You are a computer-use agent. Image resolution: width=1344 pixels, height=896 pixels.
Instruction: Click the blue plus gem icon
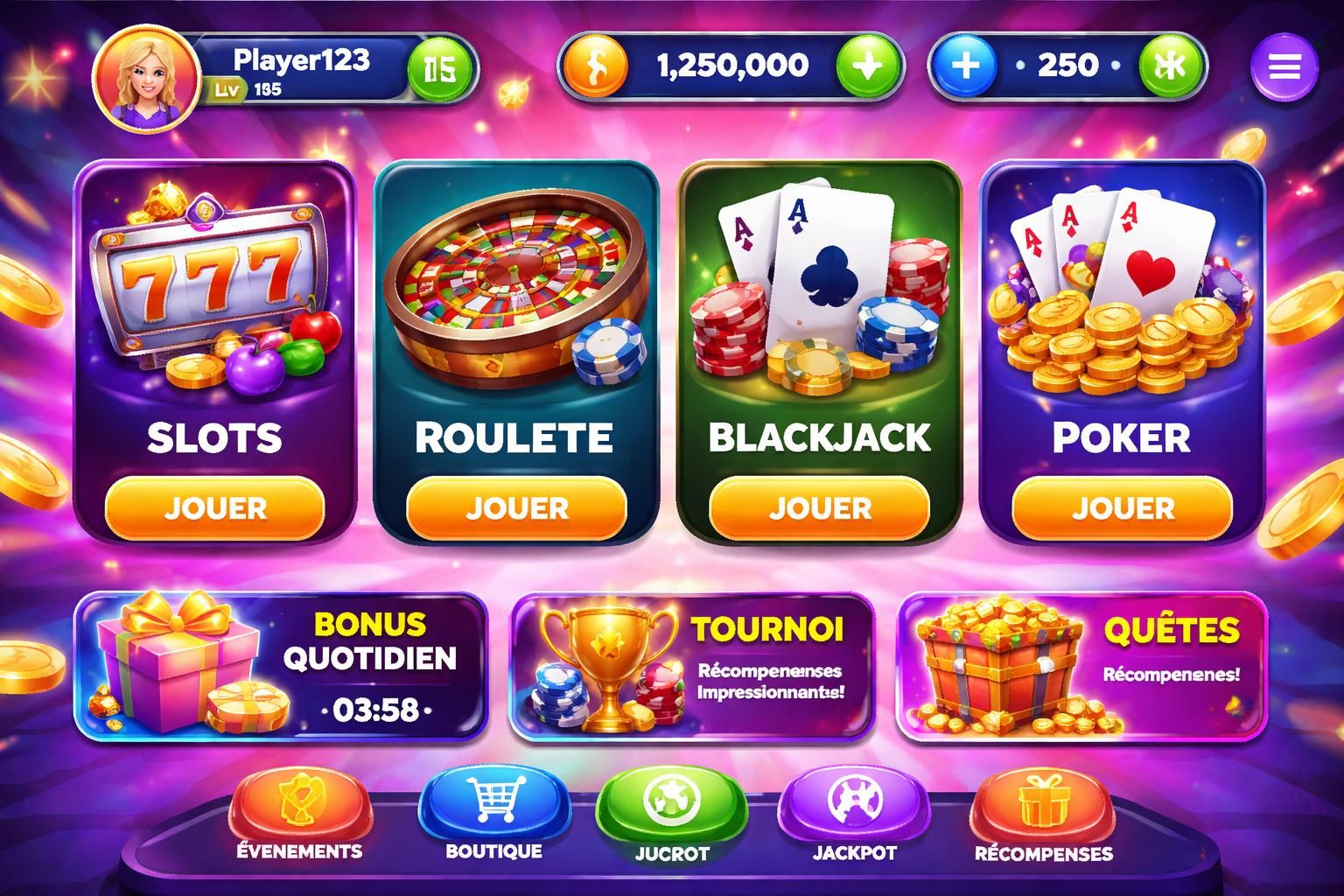click(964, 66)
